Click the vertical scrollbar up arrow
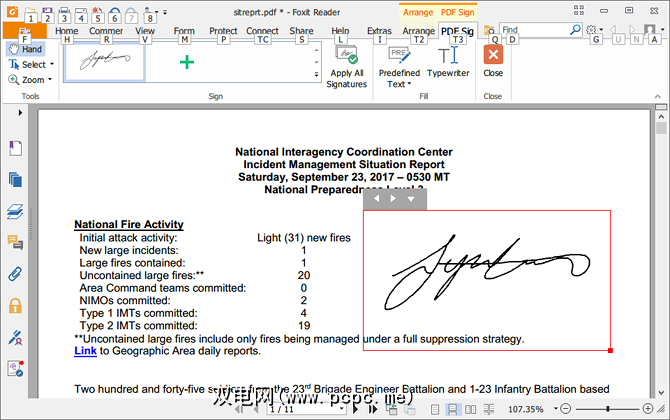The height and width of the screenshot is (420, 670). tap(661, 117)
